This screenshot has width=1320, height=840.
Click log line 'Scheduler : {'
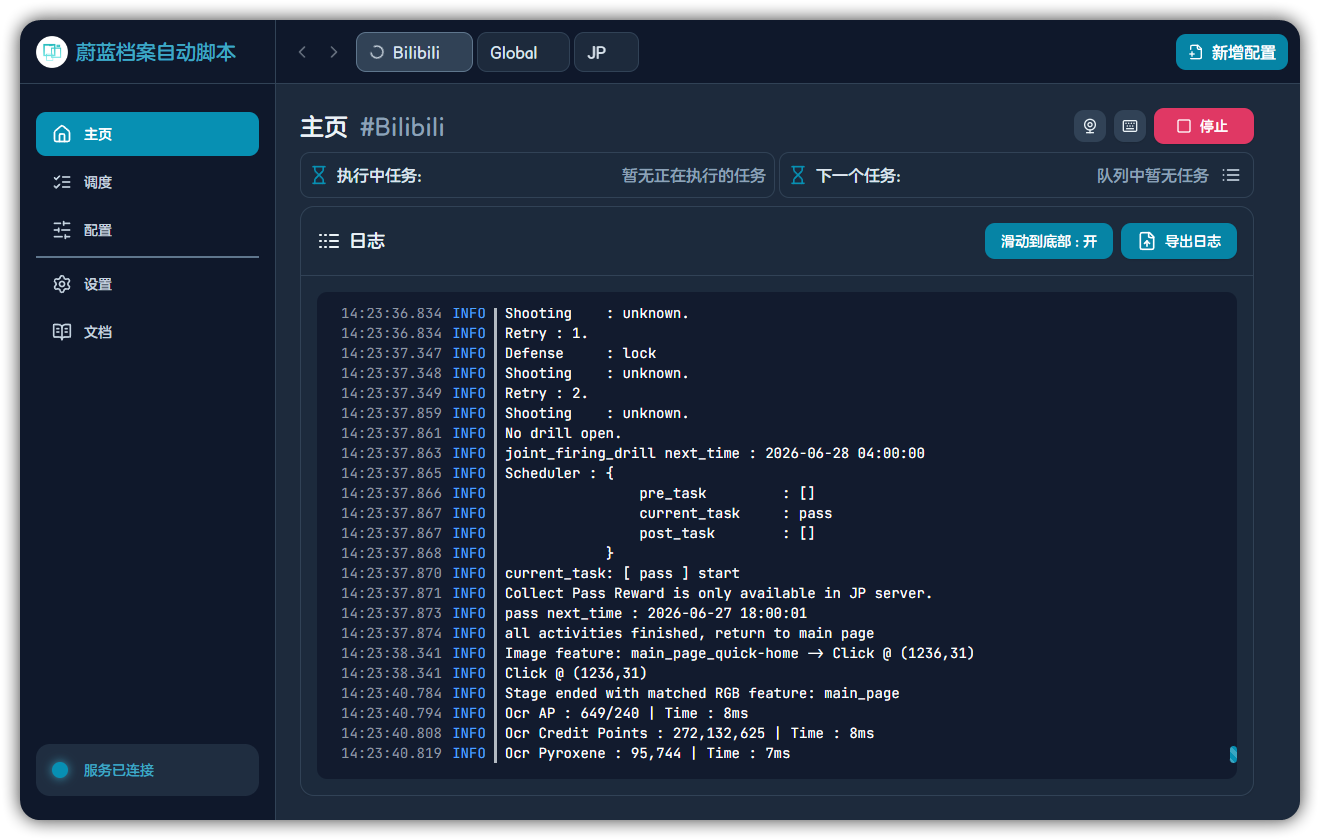[559, 473]
